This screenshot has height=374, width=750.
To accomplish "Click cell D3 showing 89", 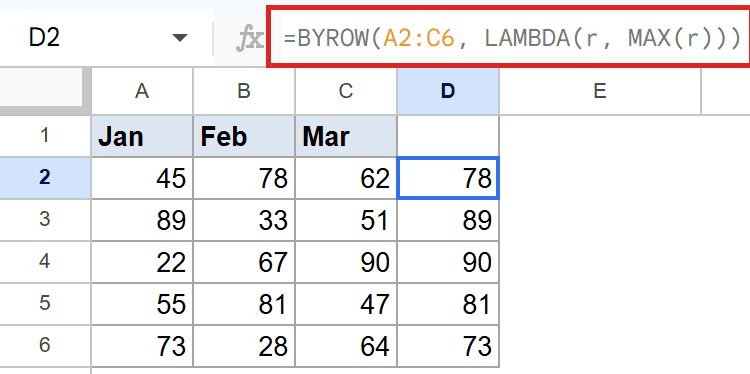I will pos(448,220).
